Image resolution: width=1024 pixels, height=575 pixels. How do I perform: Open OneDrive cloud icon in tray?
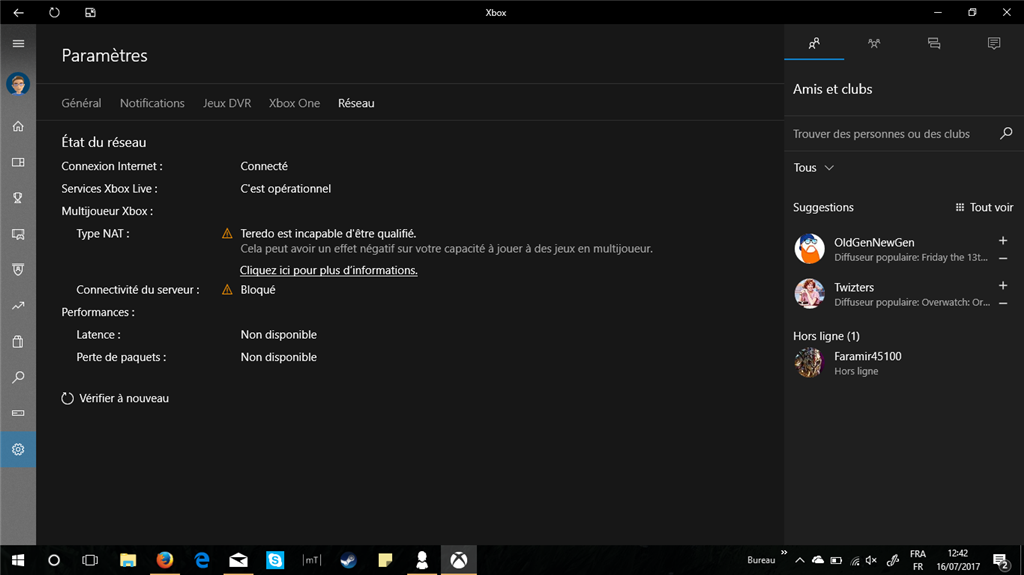(818, 560)
